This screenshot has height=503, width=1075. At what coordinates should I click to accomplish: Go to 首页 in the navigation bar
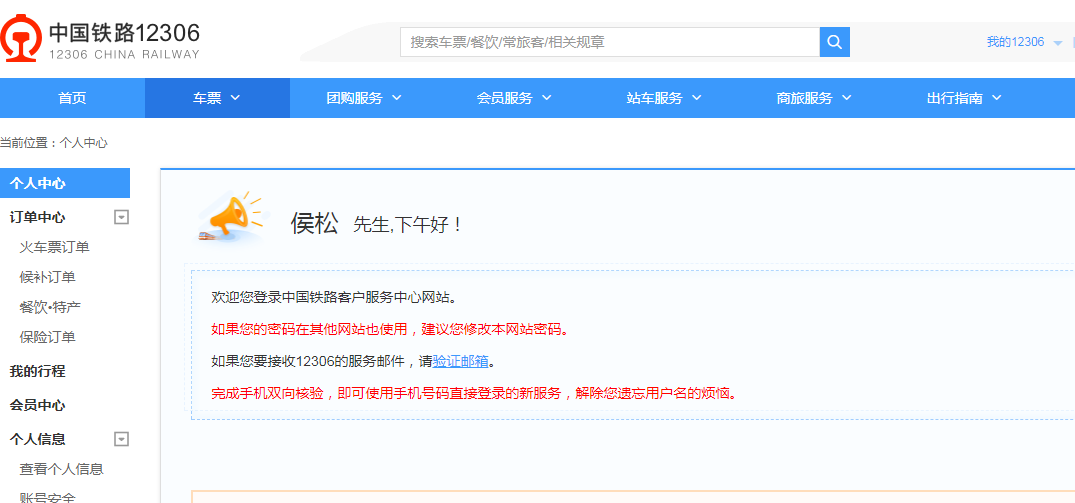pos(72,98)
